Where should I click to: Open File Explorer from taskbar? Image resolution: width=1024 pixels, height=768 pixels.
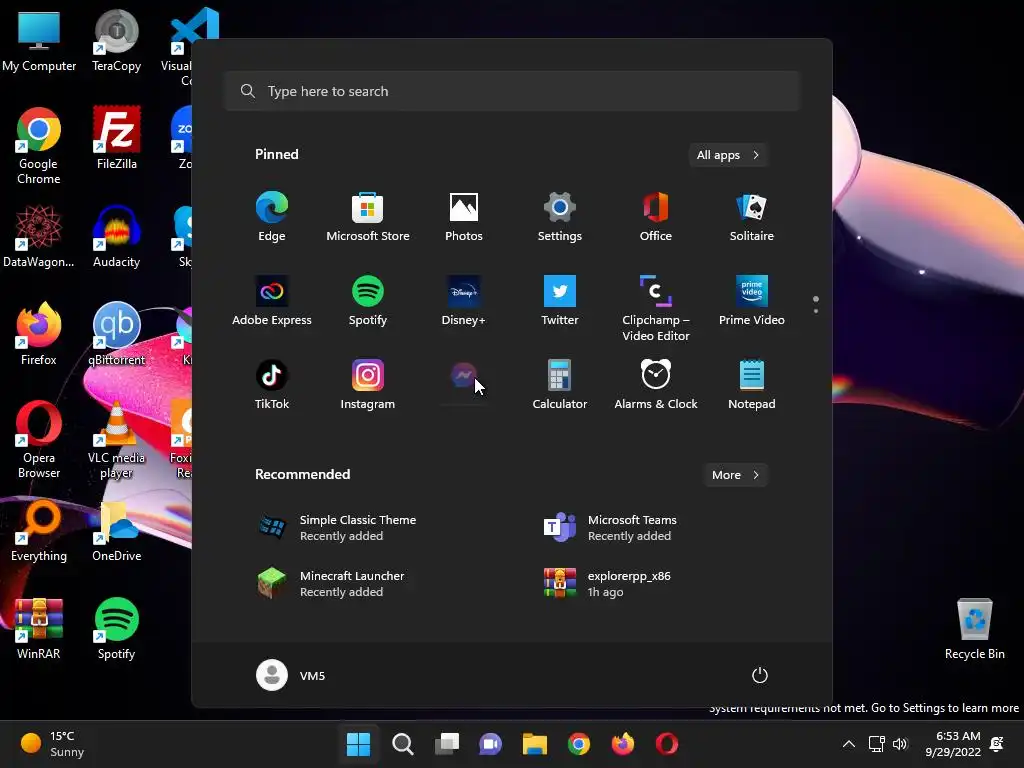point(534,744)
